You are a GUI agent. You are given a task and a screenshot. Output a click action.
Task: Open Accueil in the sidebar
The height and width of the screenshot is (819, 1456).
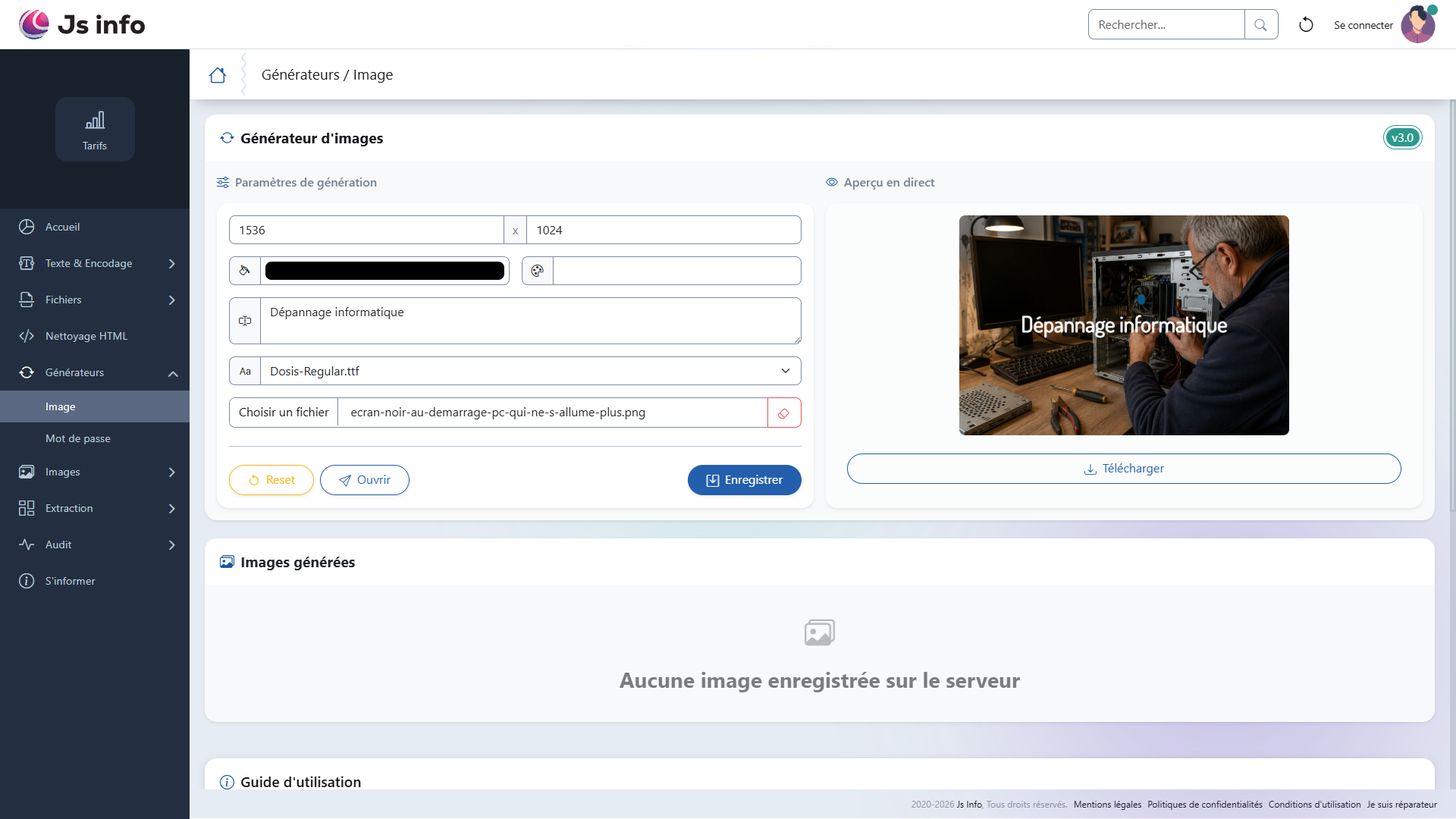[95, 227]
